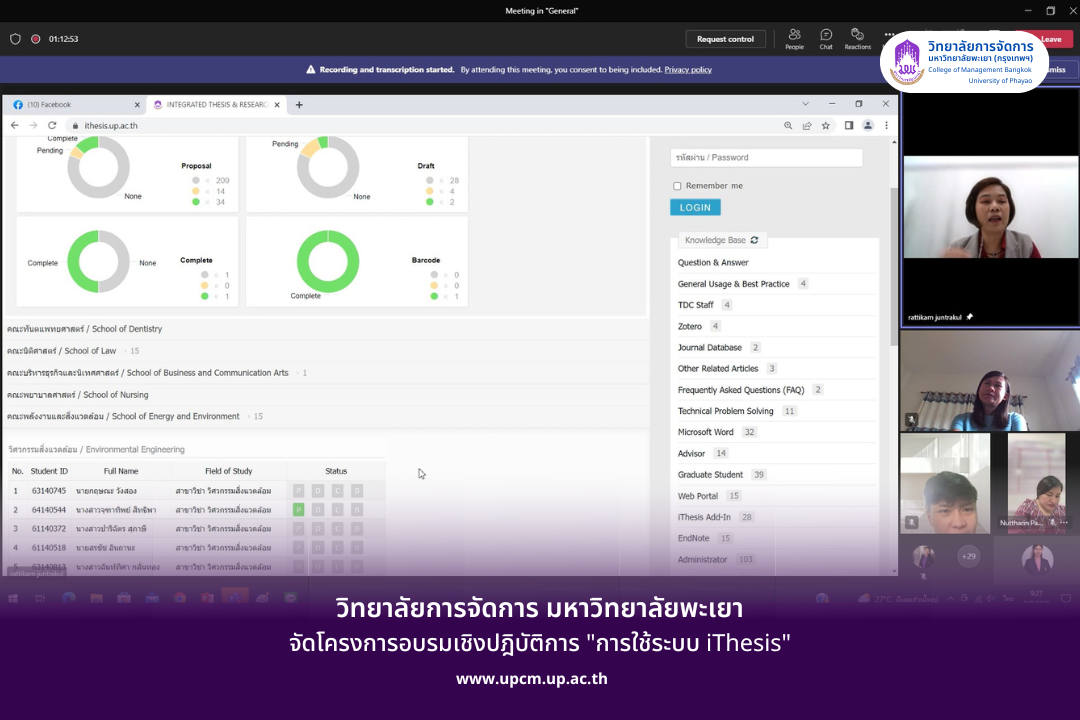
Task: Open the Journal Database category
Action: click(709, 348)
